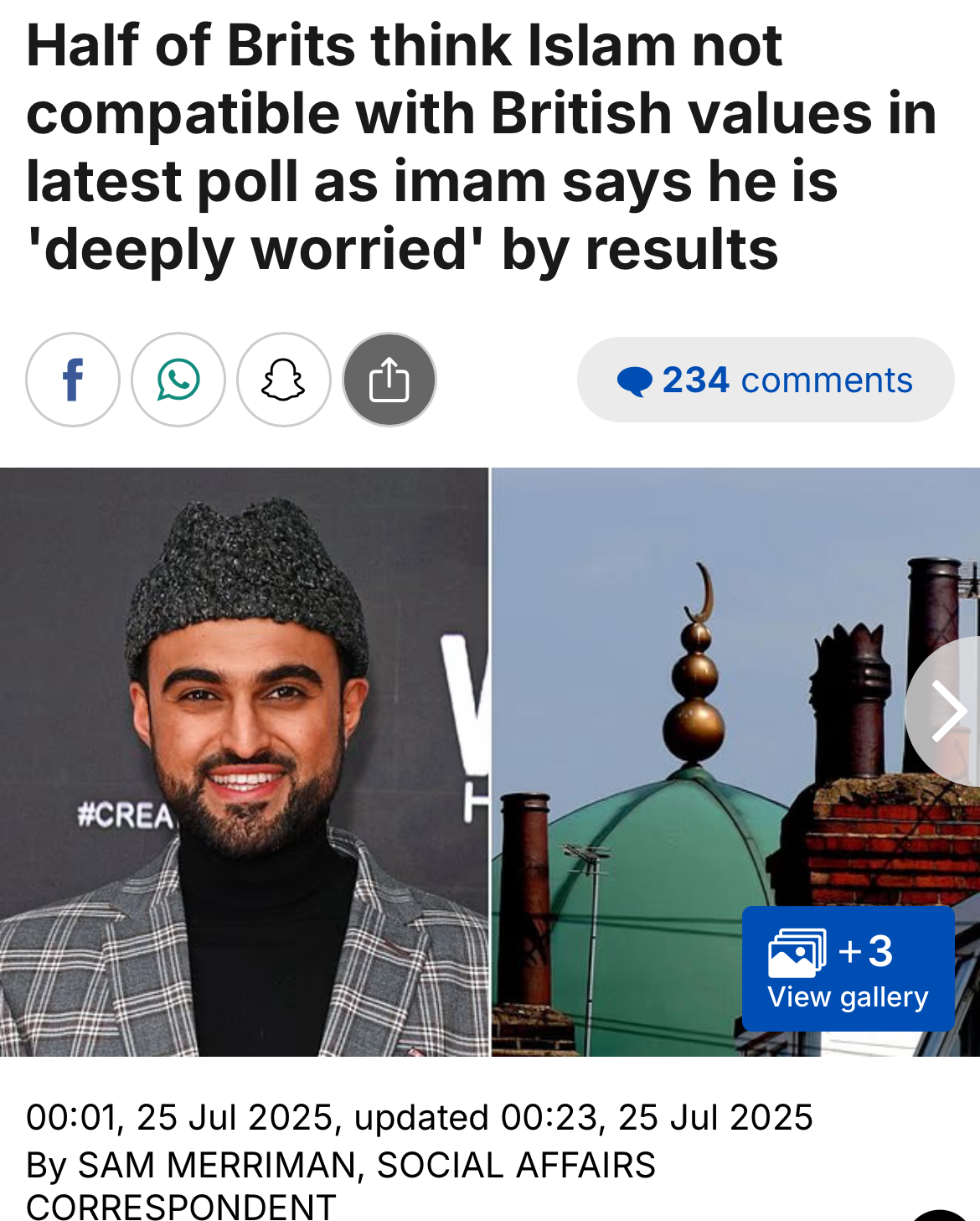Tap the publication date and time
This screenshot has height=1221, width=980.
tap(179, 1117)
